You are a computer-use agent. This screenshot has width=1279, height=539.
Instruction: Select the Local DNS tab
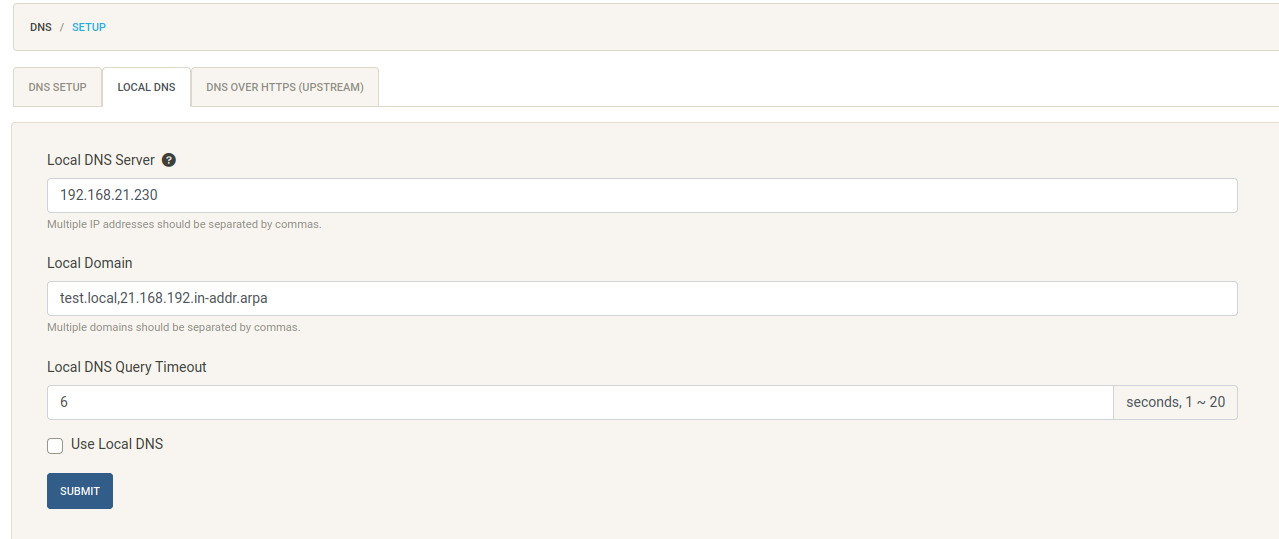pyautogui.click(x=146, y=87)
